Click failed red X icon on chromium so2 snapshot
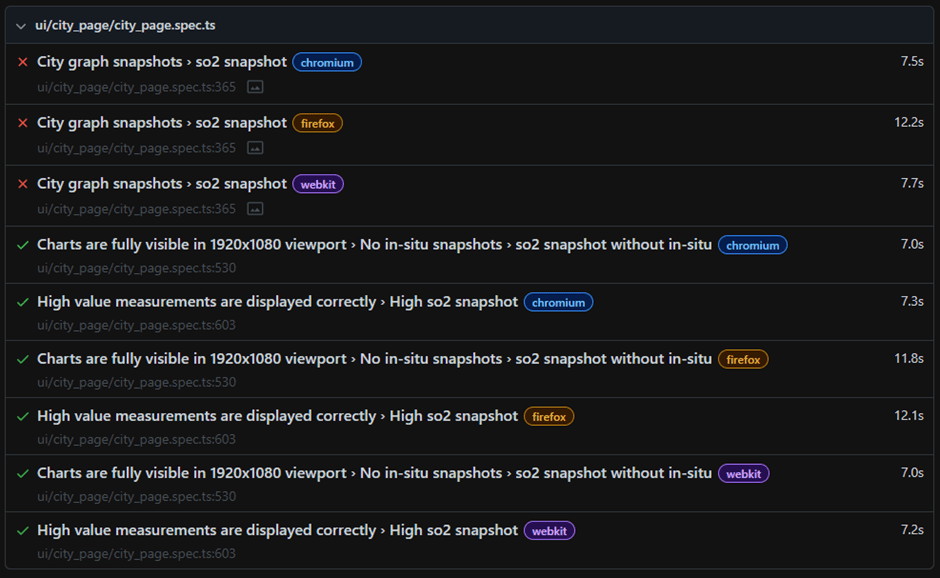The image size is (940, 578). pos(23,62)
